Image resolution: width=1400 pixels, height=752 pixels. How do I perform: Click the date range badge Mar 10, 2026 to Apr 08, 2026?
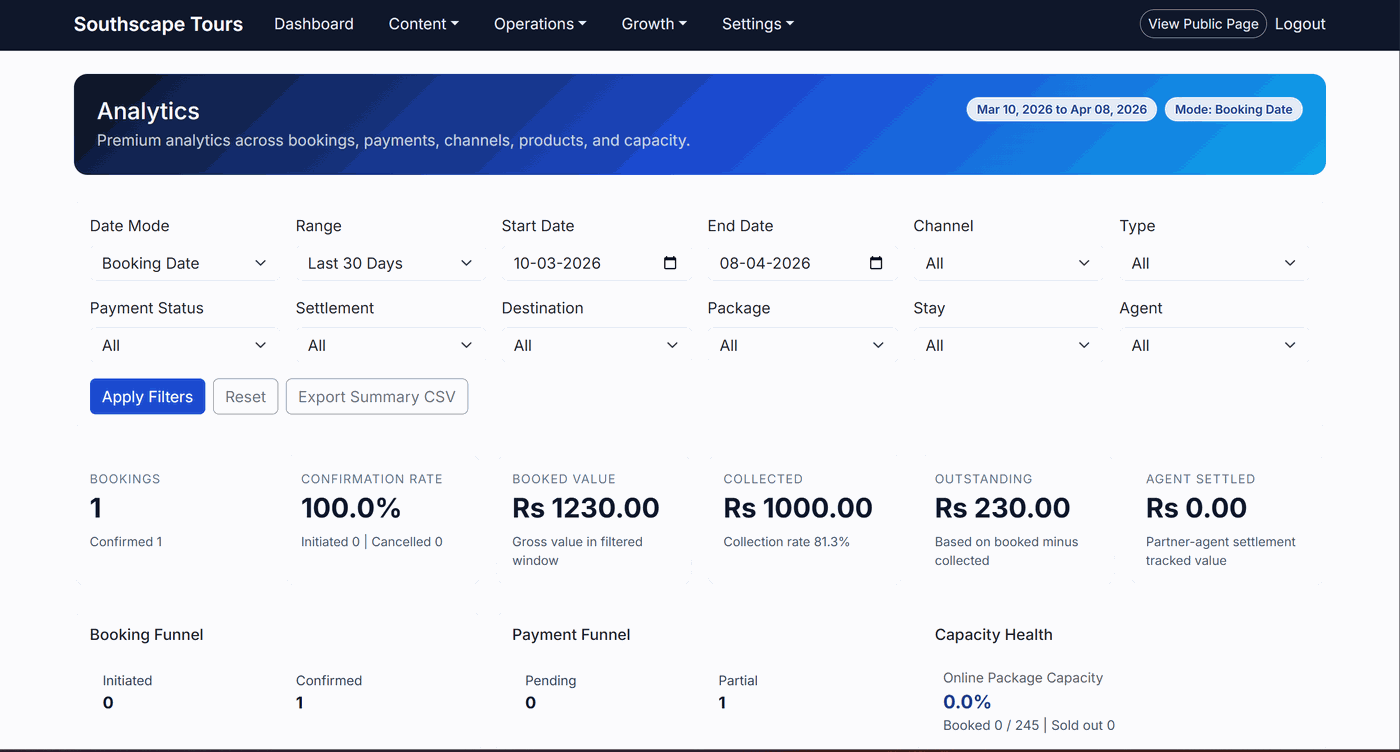coord(1062,109)
